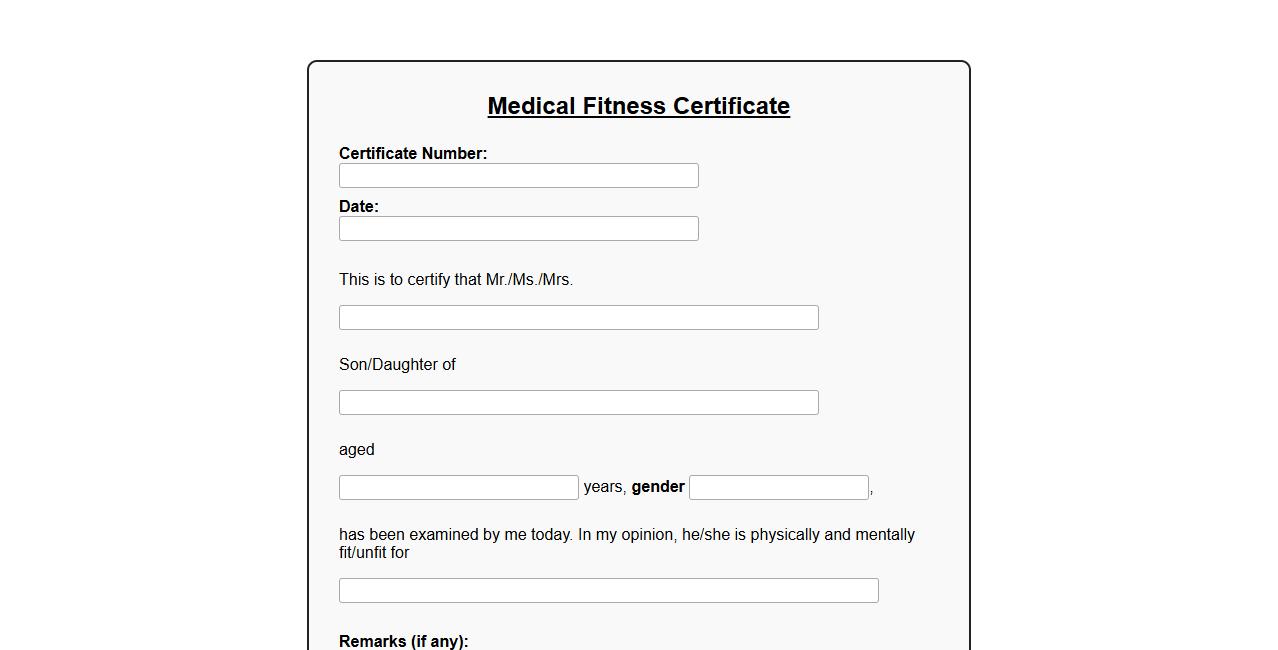Image resolution: width=1278 pixels, height=650 pixels.
Task: Click the 'has been examined by me today' sentence
Action: click(x=626, y=535)
